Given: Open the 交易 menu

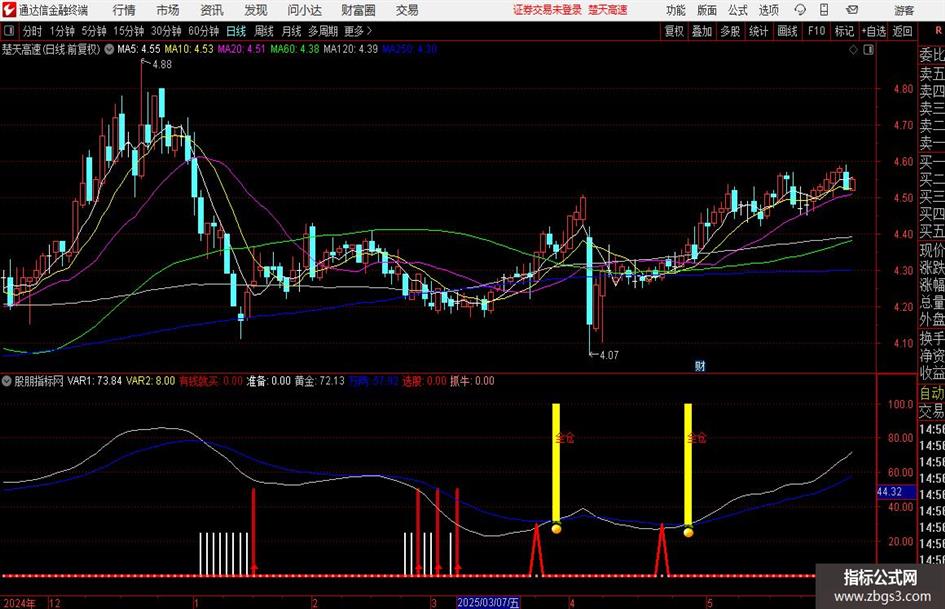Looking at the screenshot, I should [407, 10].
